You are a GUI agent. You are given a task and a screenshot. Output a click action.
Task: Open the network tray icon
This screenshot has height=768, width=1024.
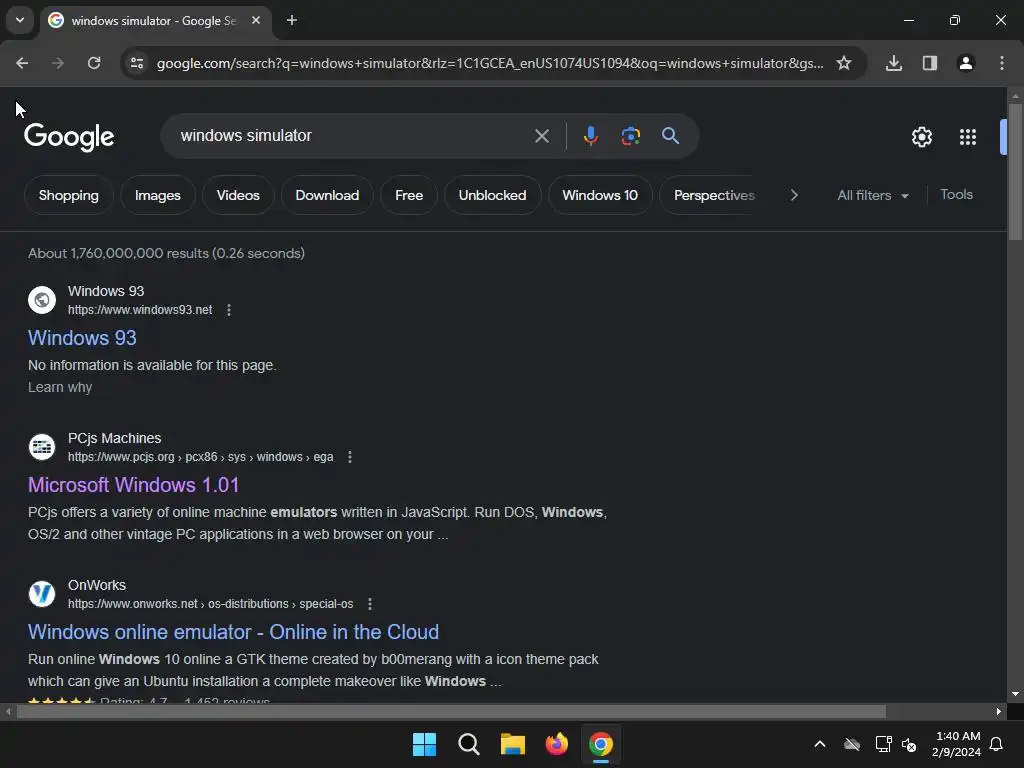click(x=883, y=744)
